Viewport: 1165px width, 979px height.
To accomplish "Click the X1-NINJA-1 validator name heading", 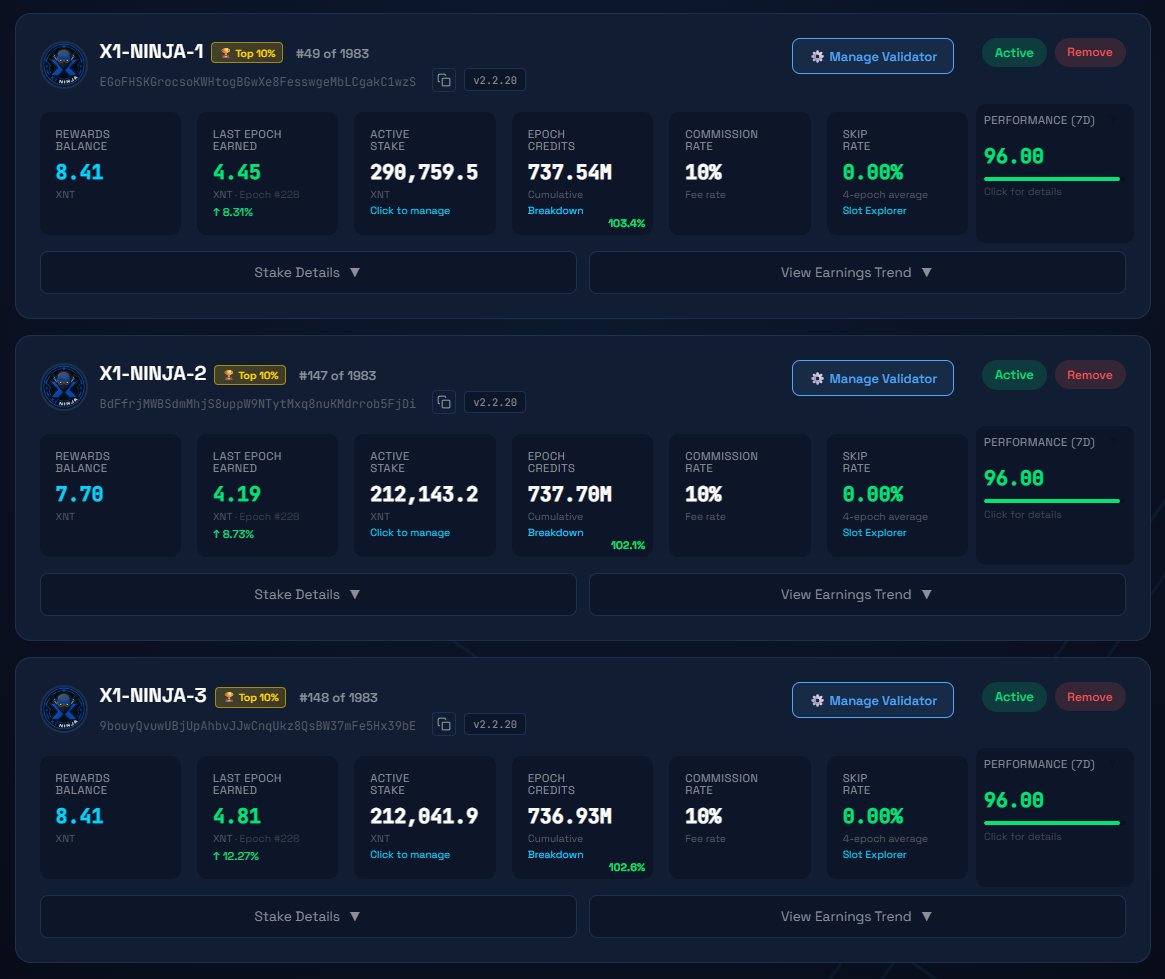I will pos(152,51).
